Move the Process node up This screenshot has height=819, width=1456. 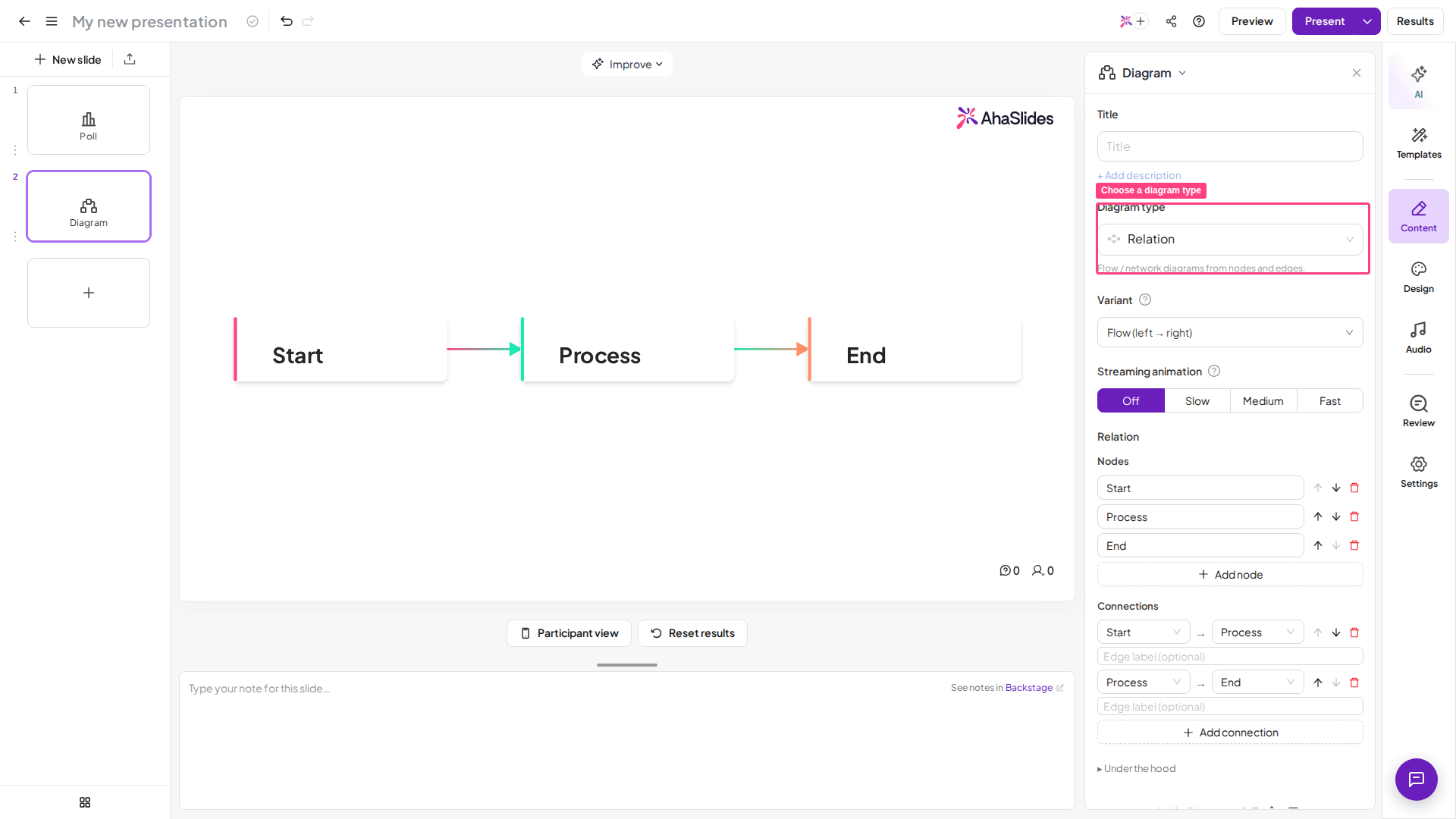[x=1318, y=517]
